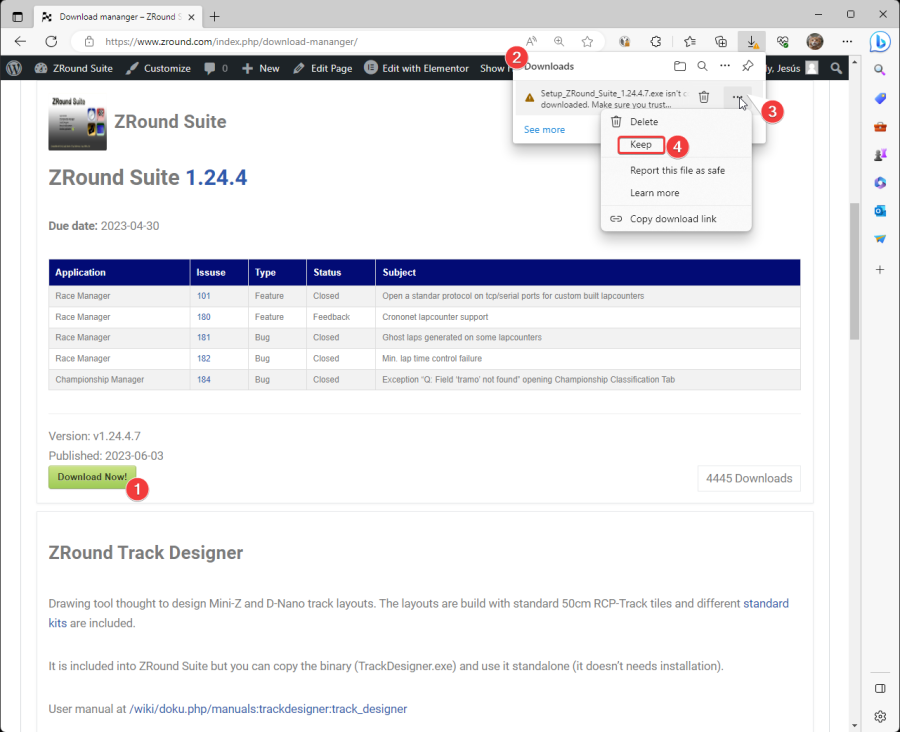Click the zoom magnifier icon in address bar

tap(559, 41)
